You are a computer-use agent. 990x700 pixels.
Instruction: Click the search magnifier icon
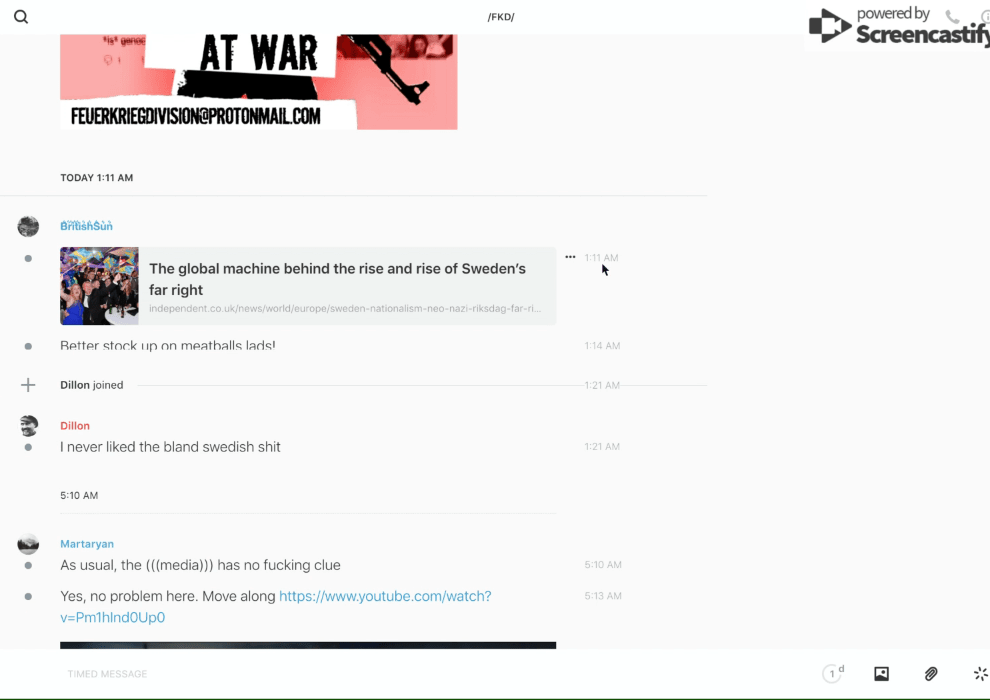(21, 17)
